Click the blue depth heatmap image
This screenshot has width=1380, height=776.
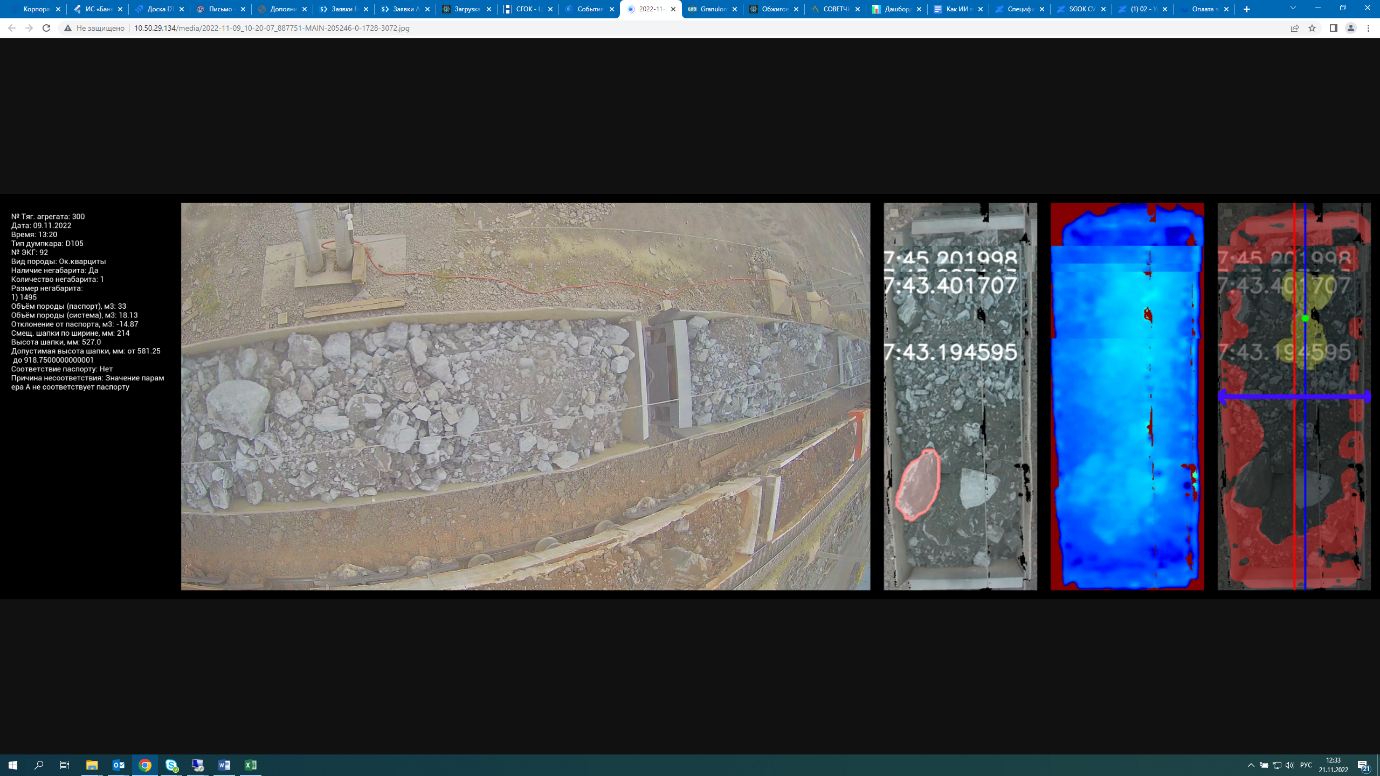[1126, 396]
